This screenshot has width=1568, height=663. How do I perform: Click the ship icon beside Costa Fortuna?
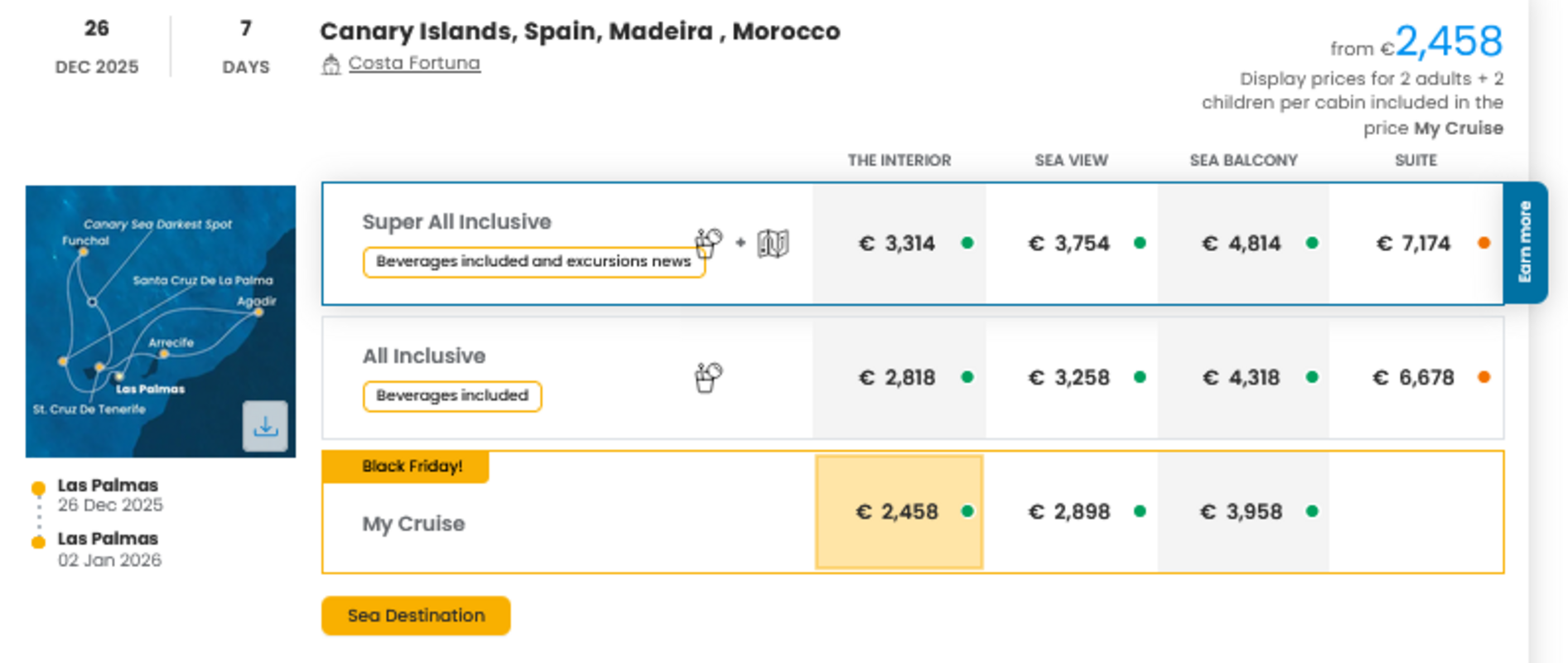331,64
